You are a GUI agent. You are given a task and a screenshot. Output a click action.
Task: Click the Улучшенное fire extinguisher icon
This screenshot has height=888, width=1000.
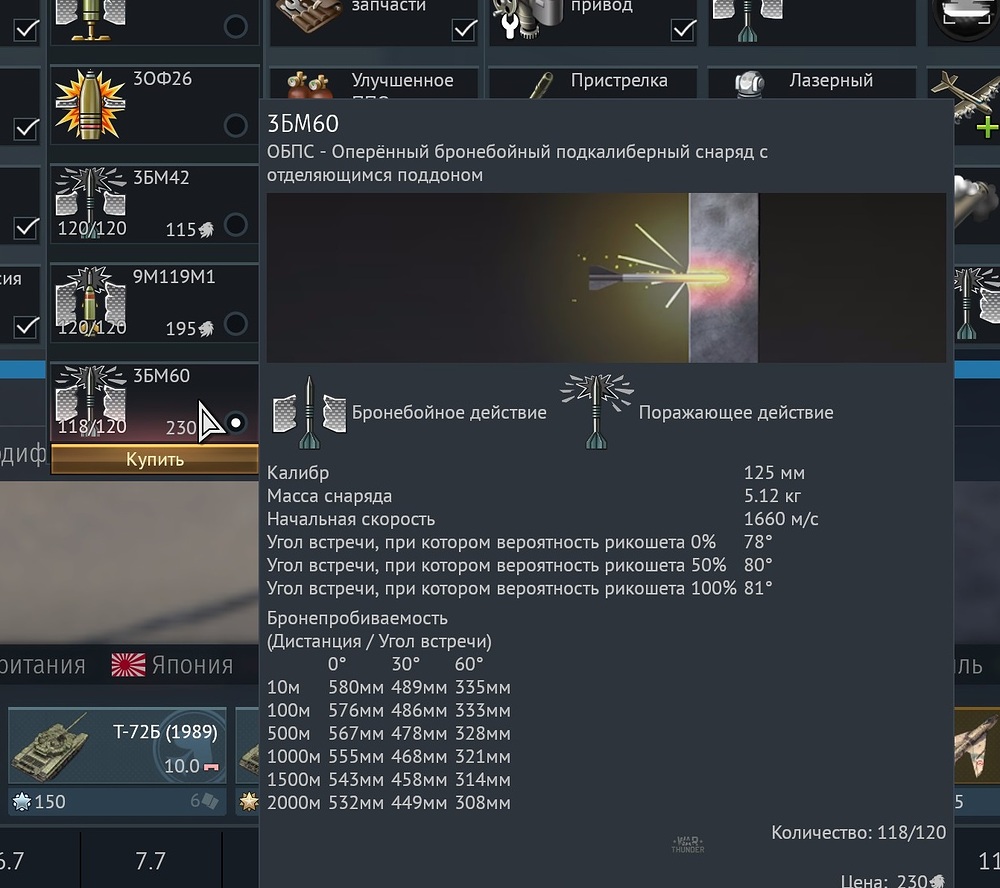point(309,85)
